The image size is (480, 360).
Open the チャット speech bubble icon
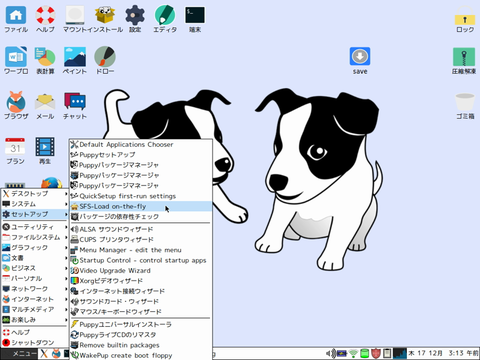[x=75, y=102]
